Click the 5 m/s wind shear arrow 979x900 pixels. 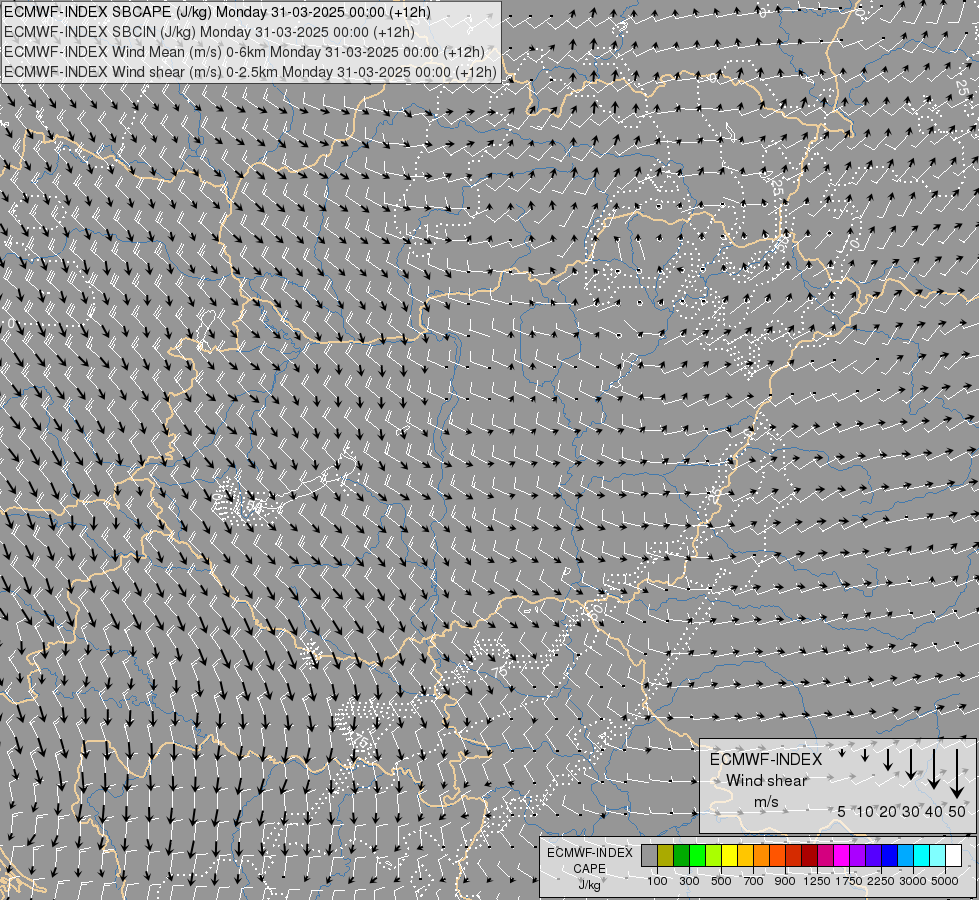[842, 753]
